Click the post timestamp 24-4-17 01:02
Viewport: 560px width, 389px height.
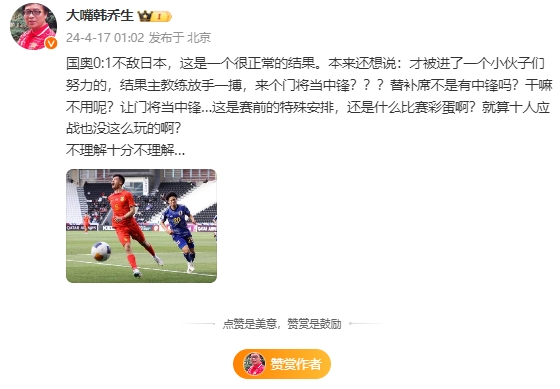[x=105, y=38]
